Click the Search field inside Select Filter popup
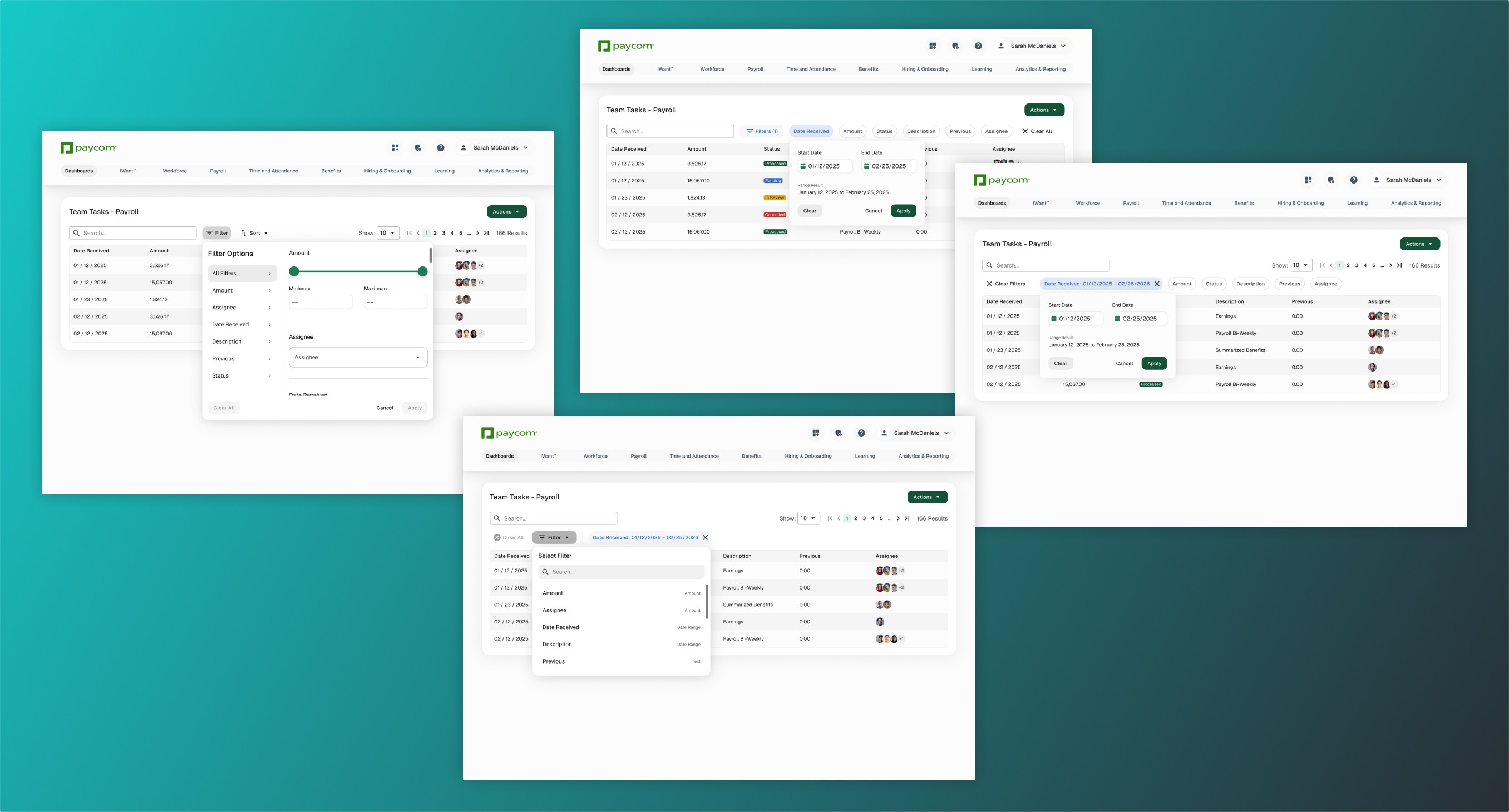This screenshot has height=812, width=1509. coord(621,572)
